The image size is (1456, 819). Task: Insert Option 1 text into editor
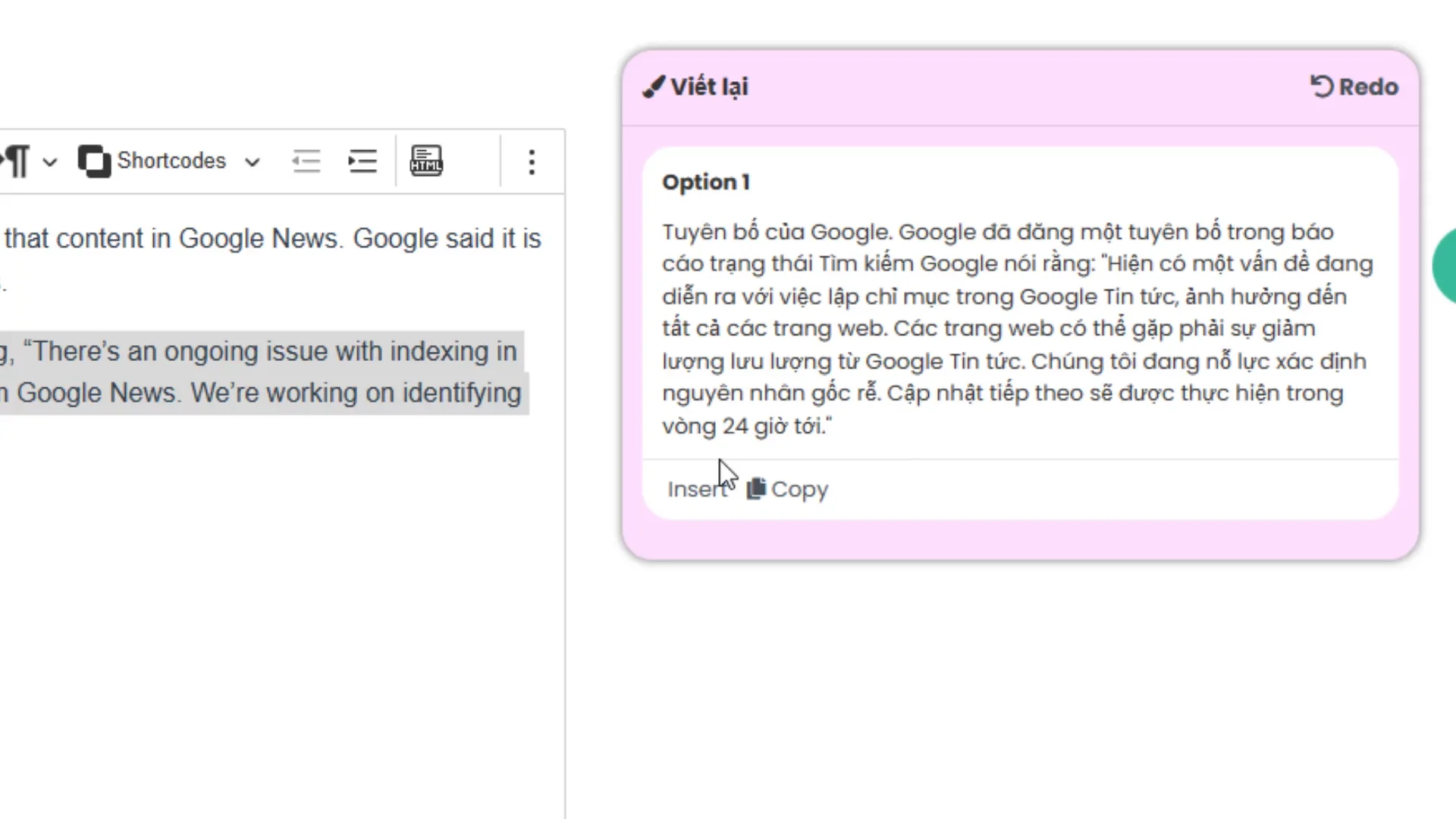(x=697, y=490)
